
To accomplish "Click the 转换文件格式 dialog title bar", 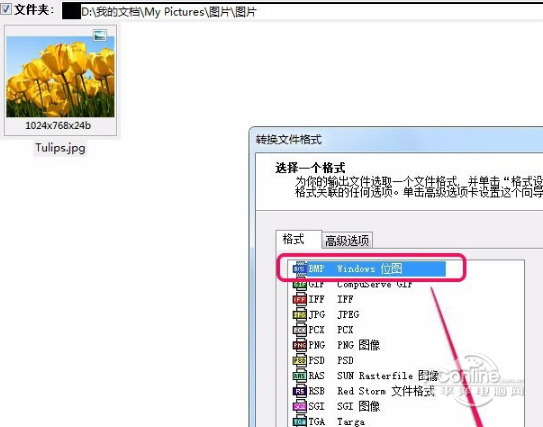I will pos(397,139).
